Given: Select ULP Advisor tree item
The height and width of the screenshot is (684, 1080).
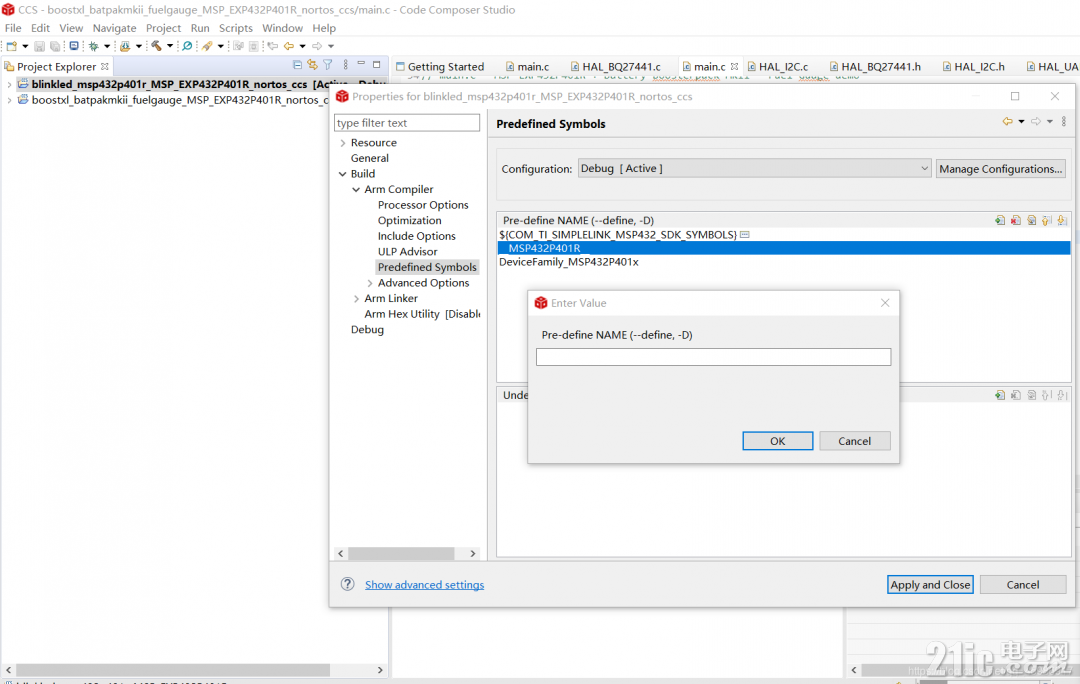Looking at the screenshot, I should (x=408, y=252).
